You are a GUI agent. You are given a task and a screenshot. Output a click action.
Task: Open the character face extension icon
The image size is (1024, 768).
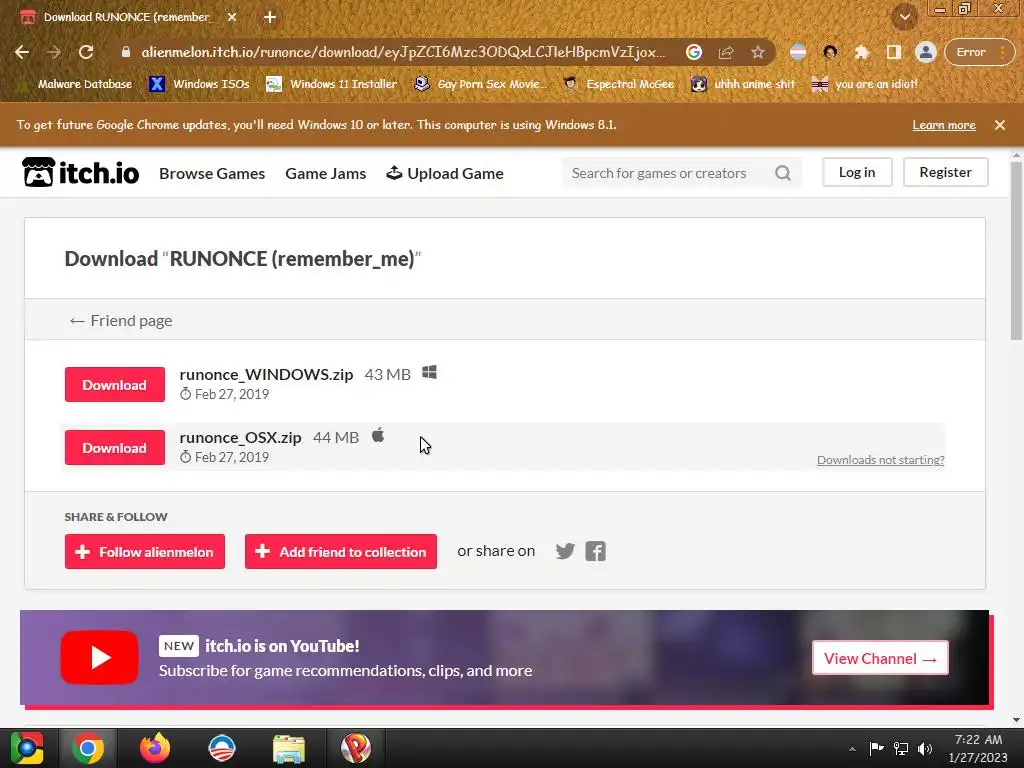click(x=830, y=52)
